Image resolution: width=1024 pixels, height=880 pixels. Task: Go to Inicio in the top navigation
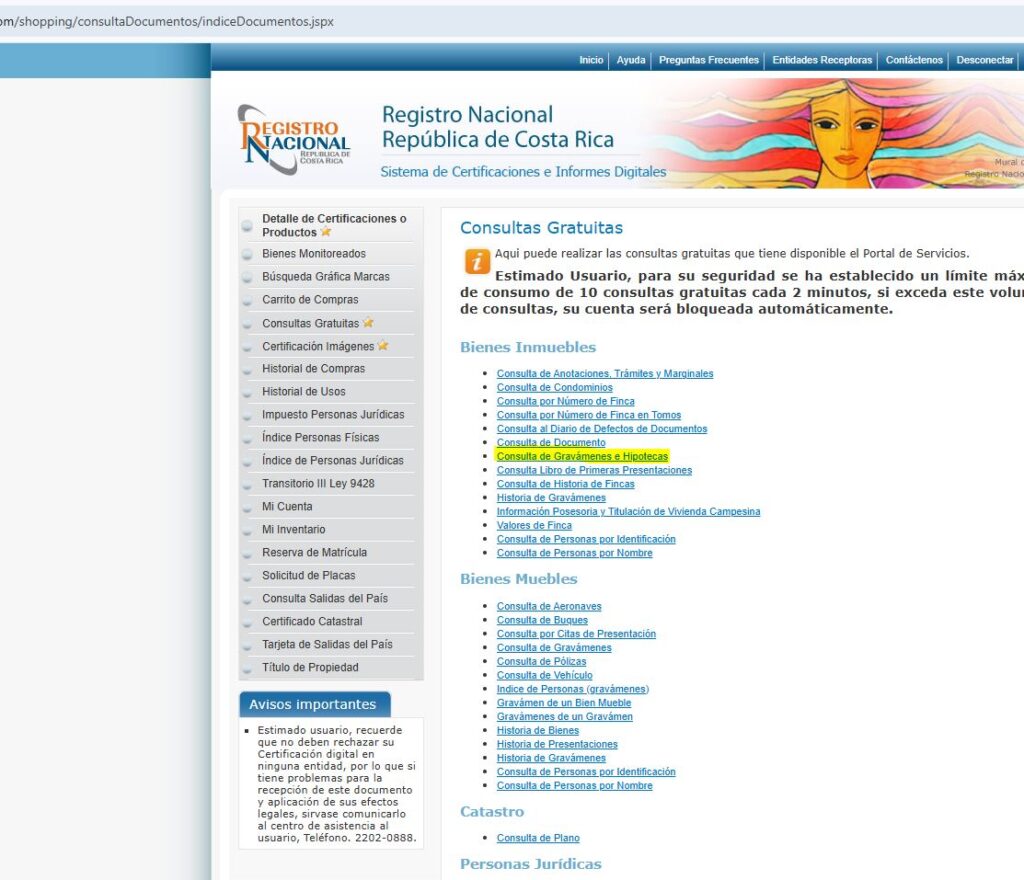pyautogui.click(x=591, y=60)
